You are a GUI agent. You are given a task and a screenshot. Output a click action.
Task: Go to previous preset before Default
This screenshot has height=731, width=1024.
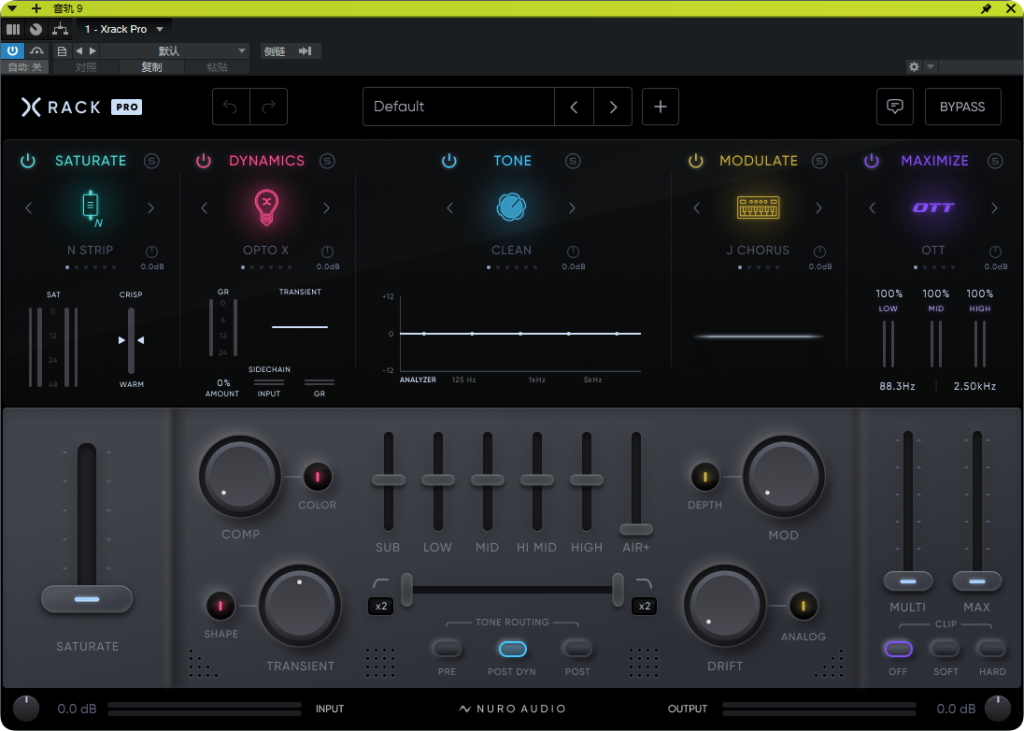574,107
